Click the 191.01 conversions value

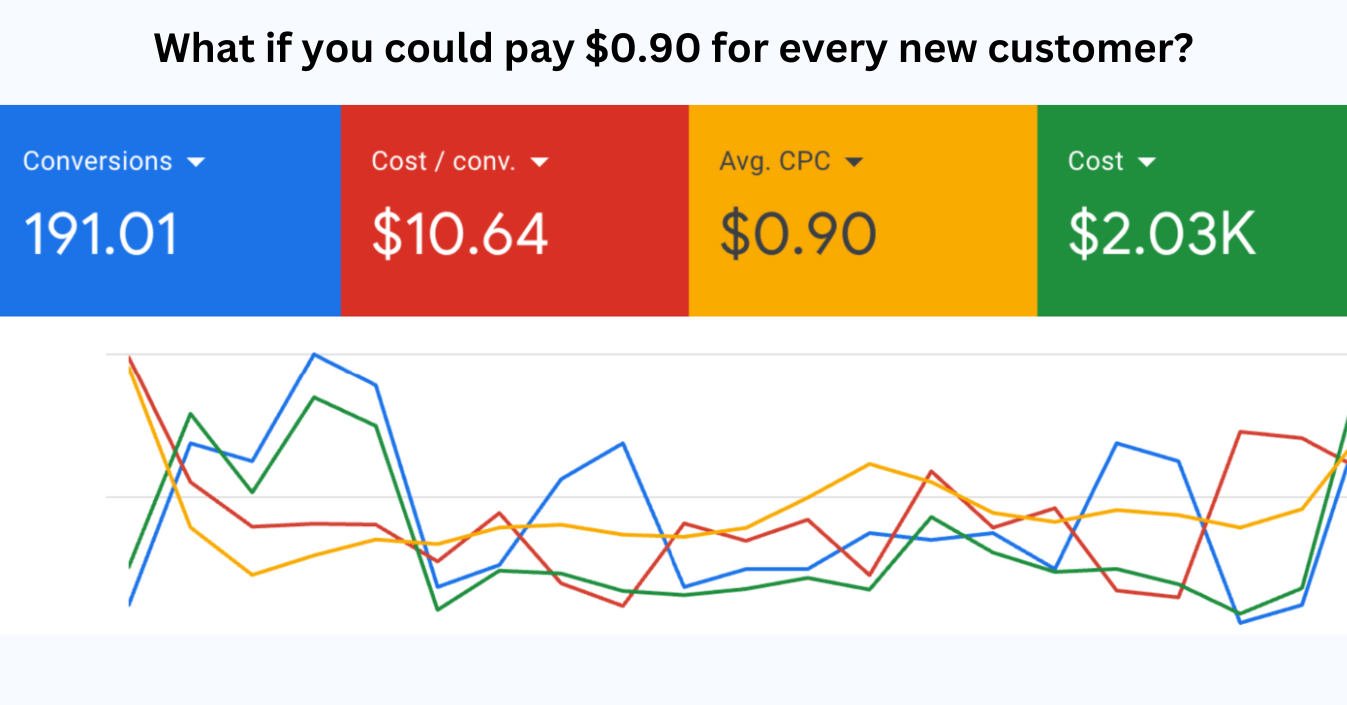coord(100,235)
